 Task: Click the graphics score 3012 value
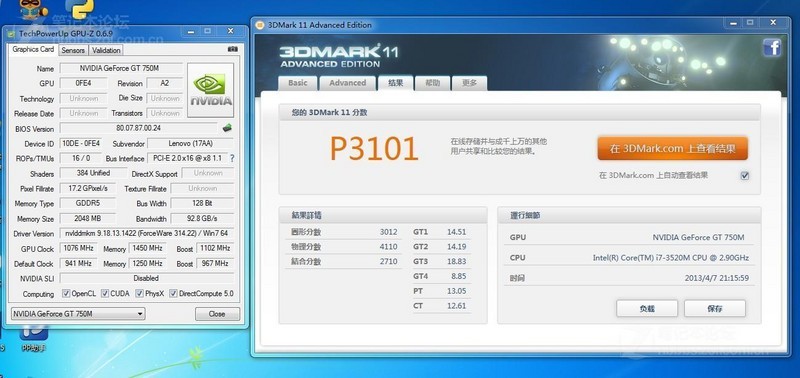pos(388,232)
